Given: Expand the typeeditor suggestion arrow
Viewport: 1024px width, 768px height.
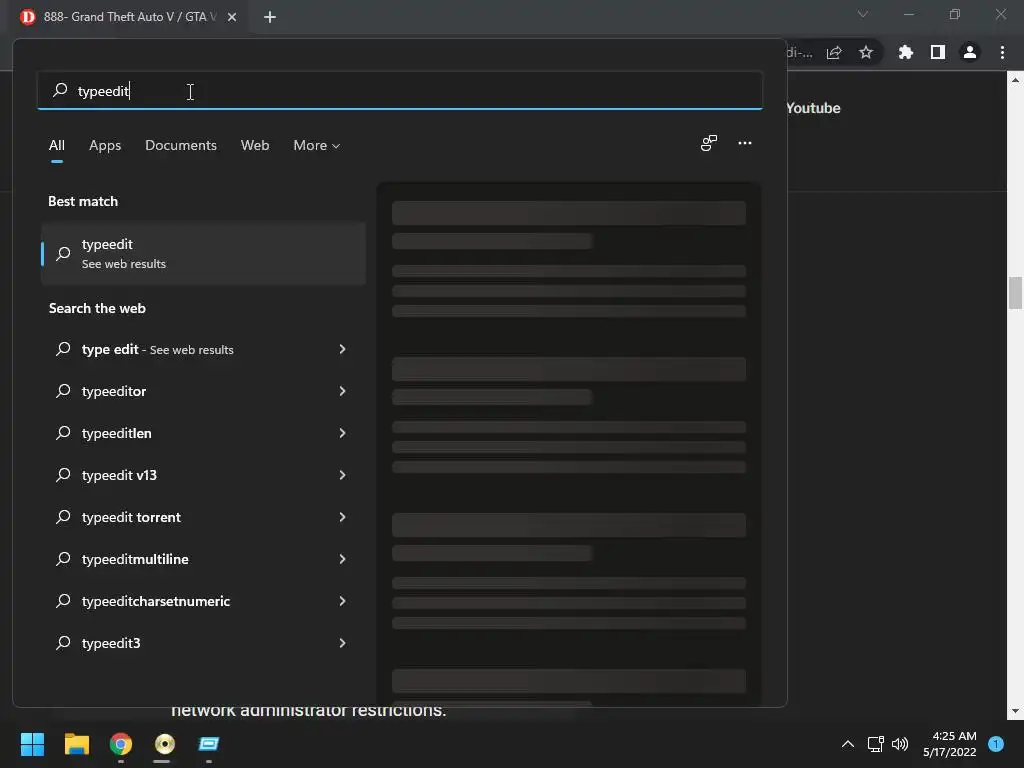Looking at the screenshot, I should pos(342,391).
